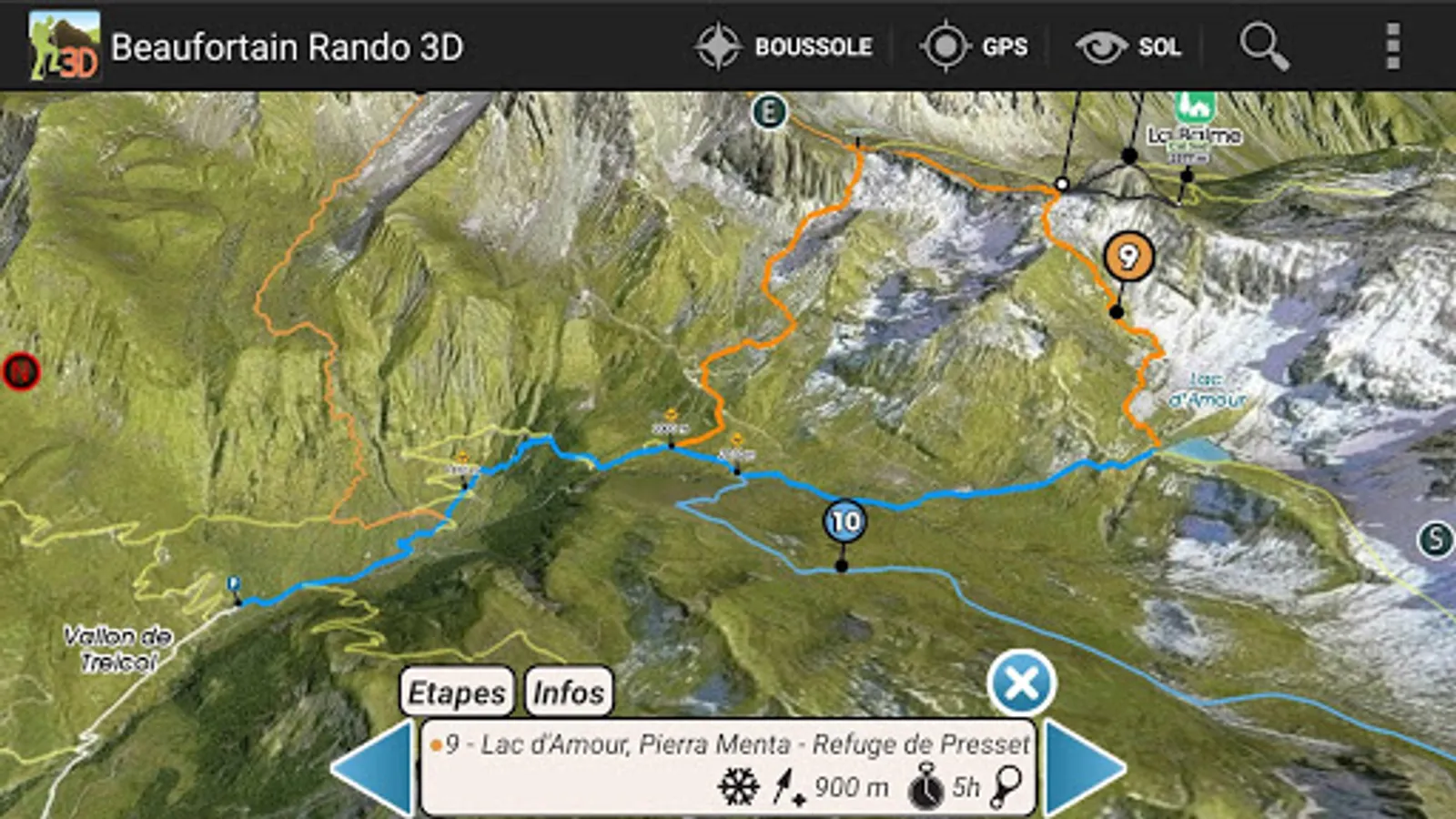Image resolution: width=1456 pixels, height=819 pixels.
Task: Tap the parking marker near Vallon de Treicol
Action: [x=234, y=584]
